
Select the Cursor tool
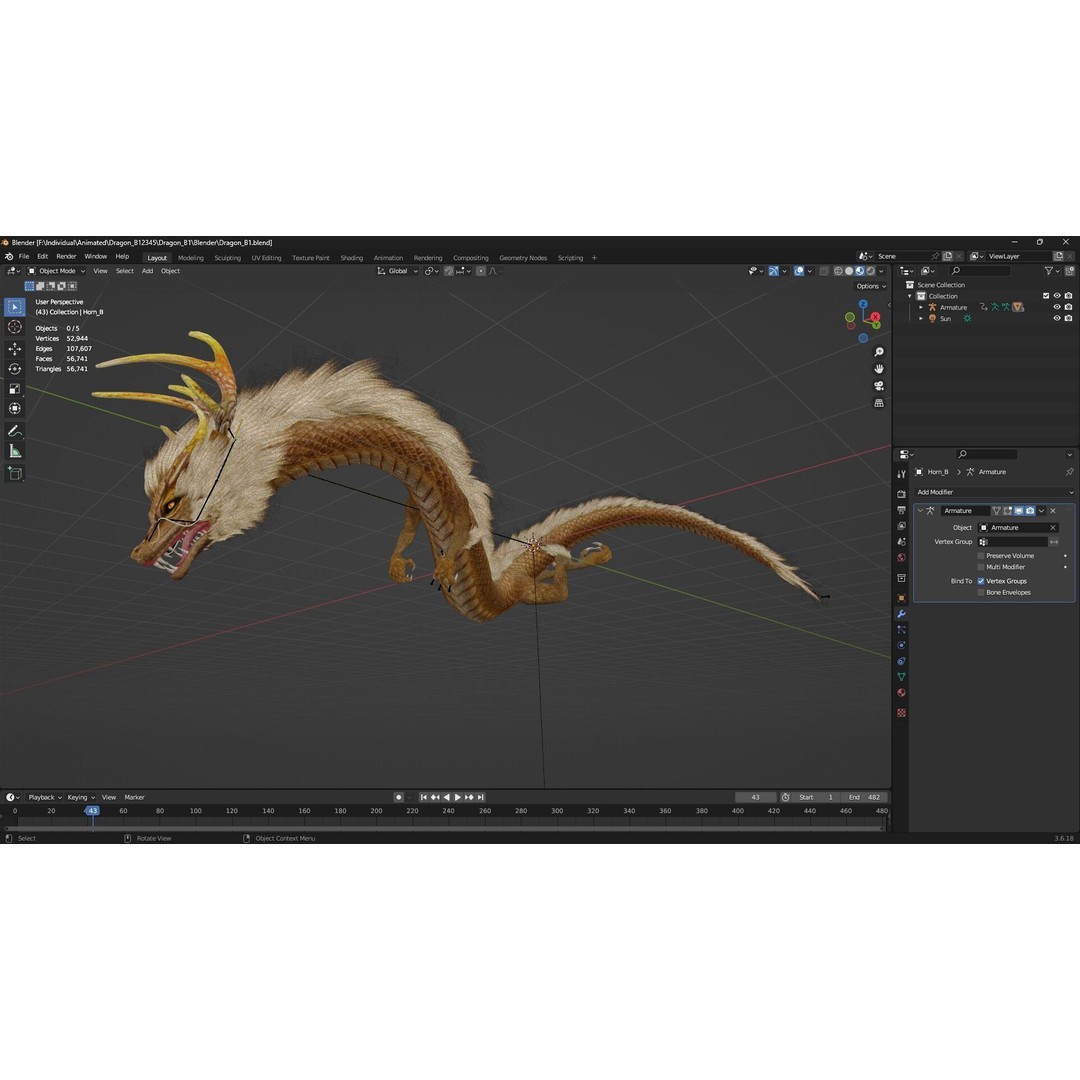[14, 327]
